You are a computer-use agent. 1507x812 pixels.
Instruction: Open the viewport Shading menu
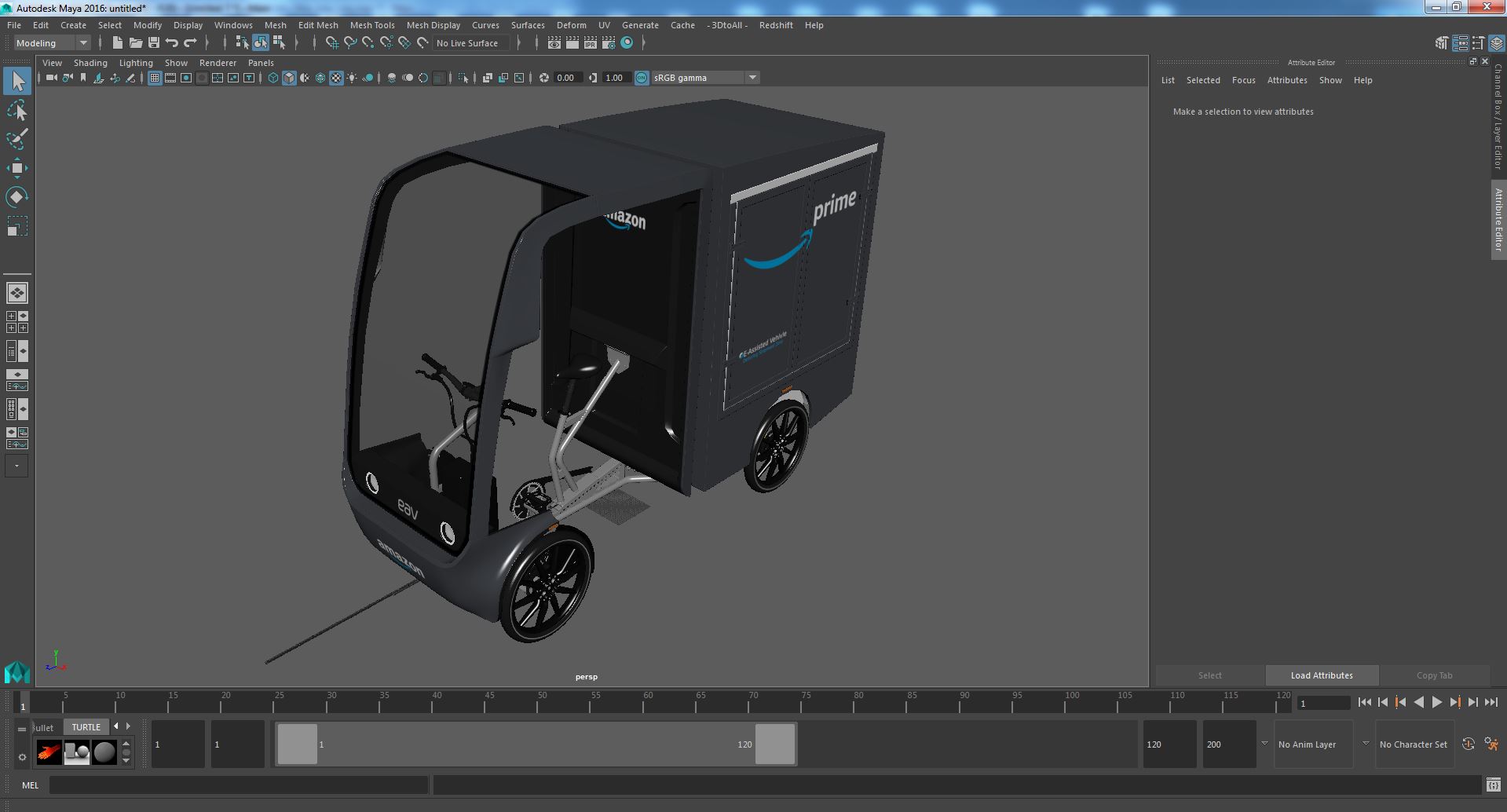pyautogui.click(x=90, y=63)
